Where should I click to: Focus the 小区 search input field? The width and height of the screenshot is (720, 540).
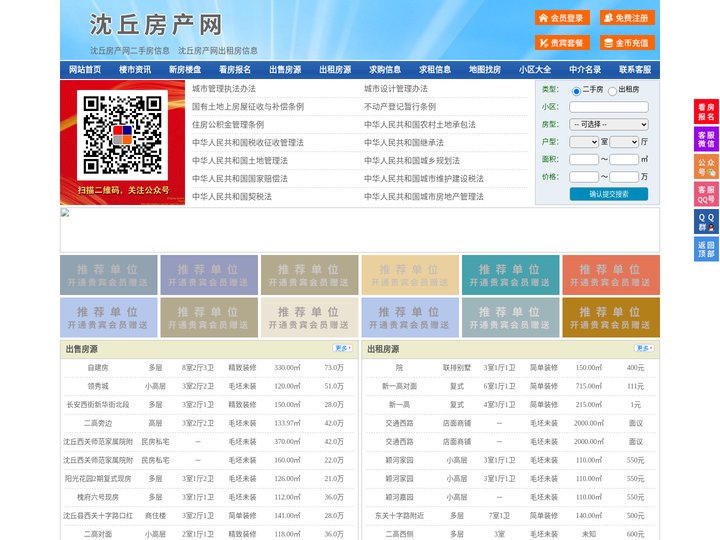coord(609,107)
